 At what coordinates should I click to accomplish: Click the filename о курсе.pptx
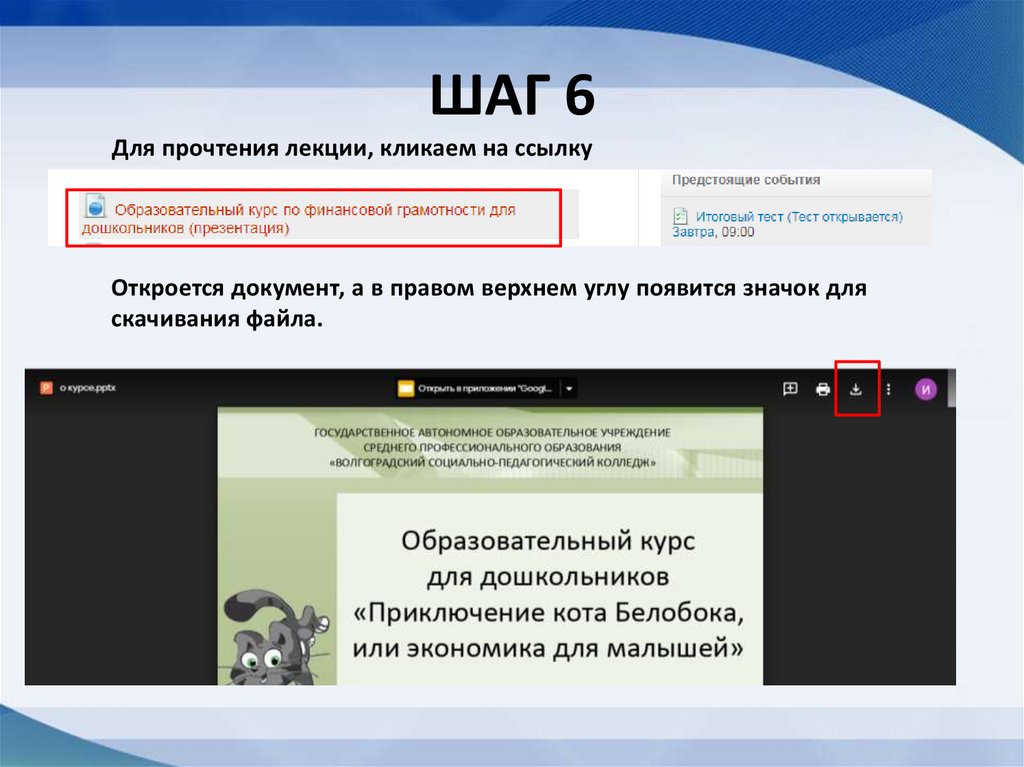(x=87, y=387)
